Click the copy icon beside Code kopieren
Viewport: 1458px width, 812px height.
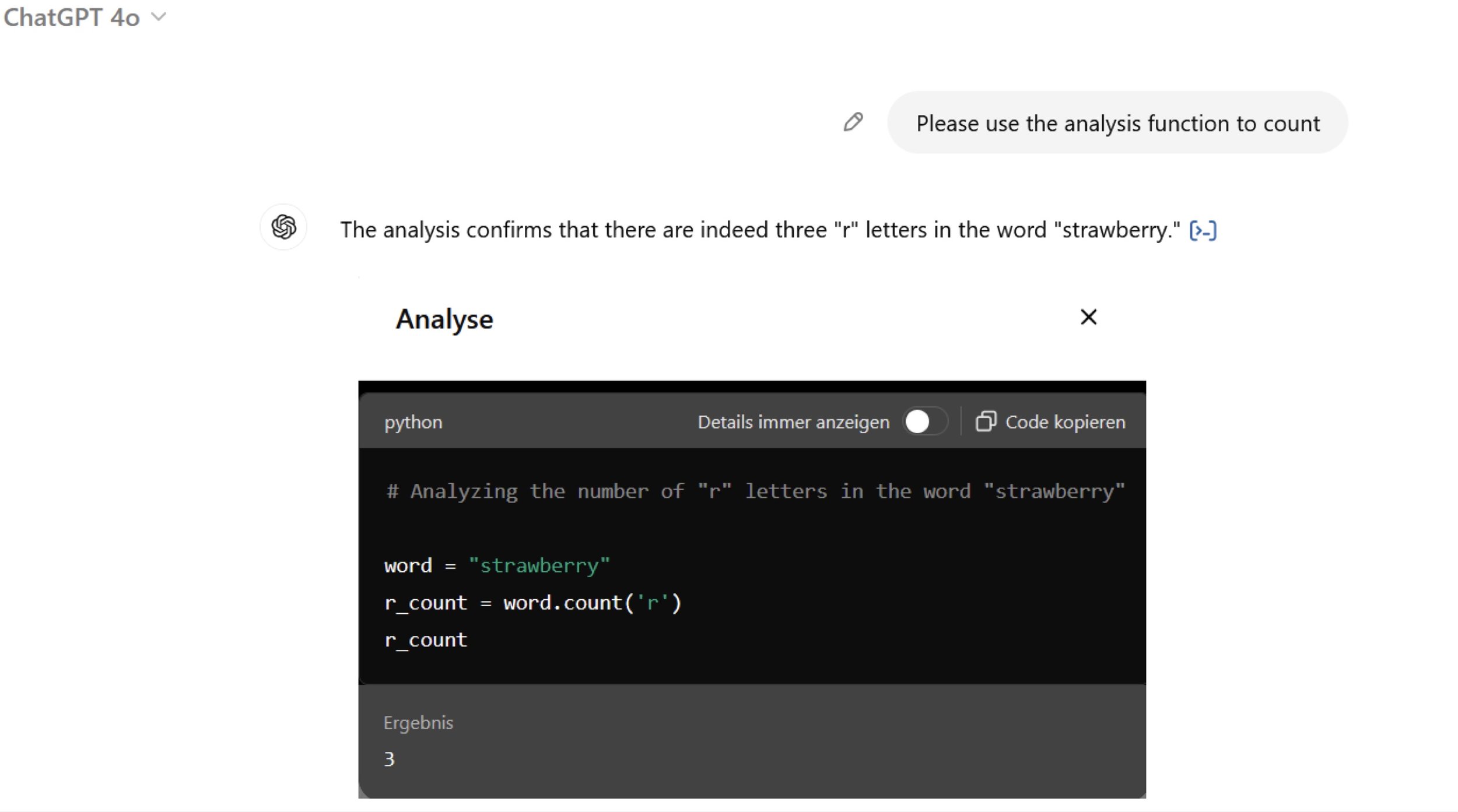[x=985, y=421]
